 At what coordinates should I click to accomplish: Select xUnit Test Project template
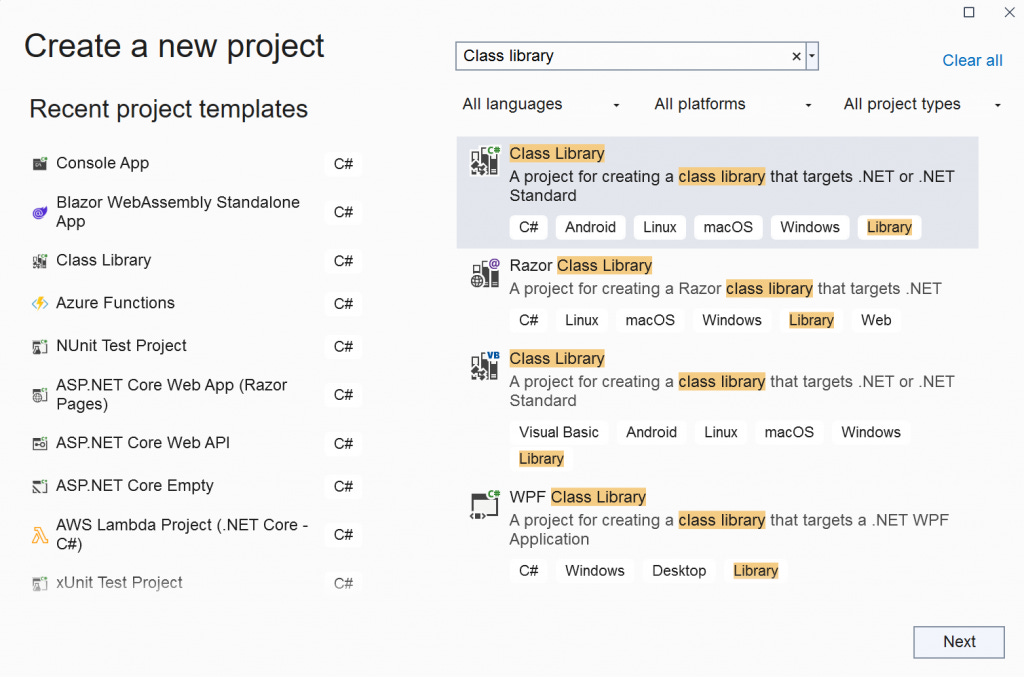[x=119, y=583]
